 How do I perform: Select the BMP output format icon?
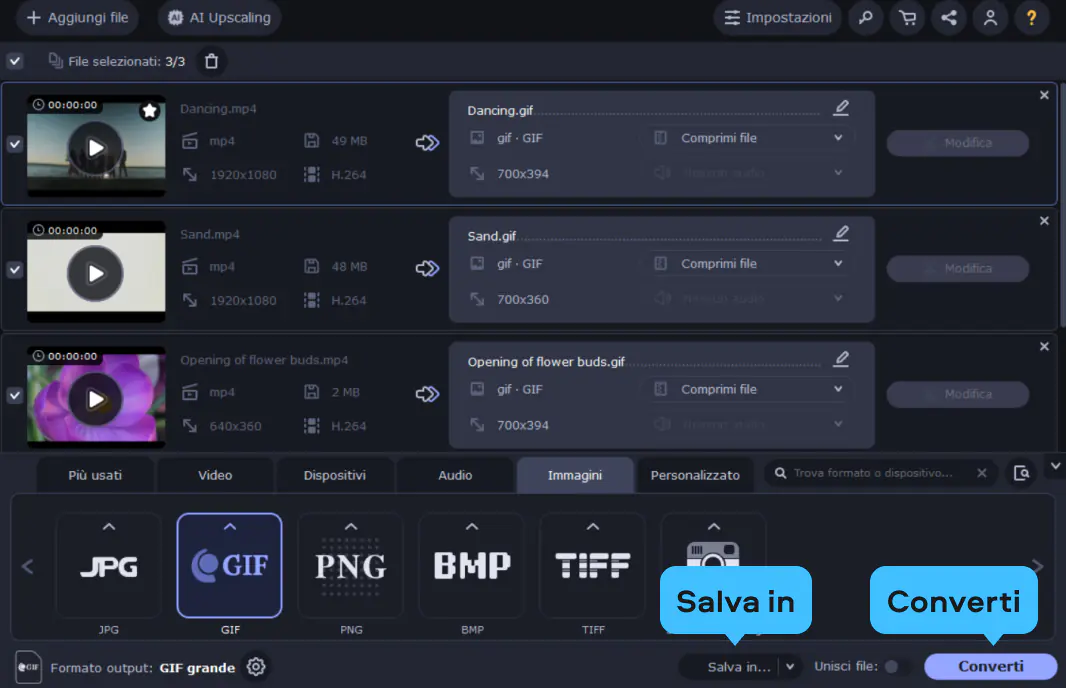tap(471, 565)
